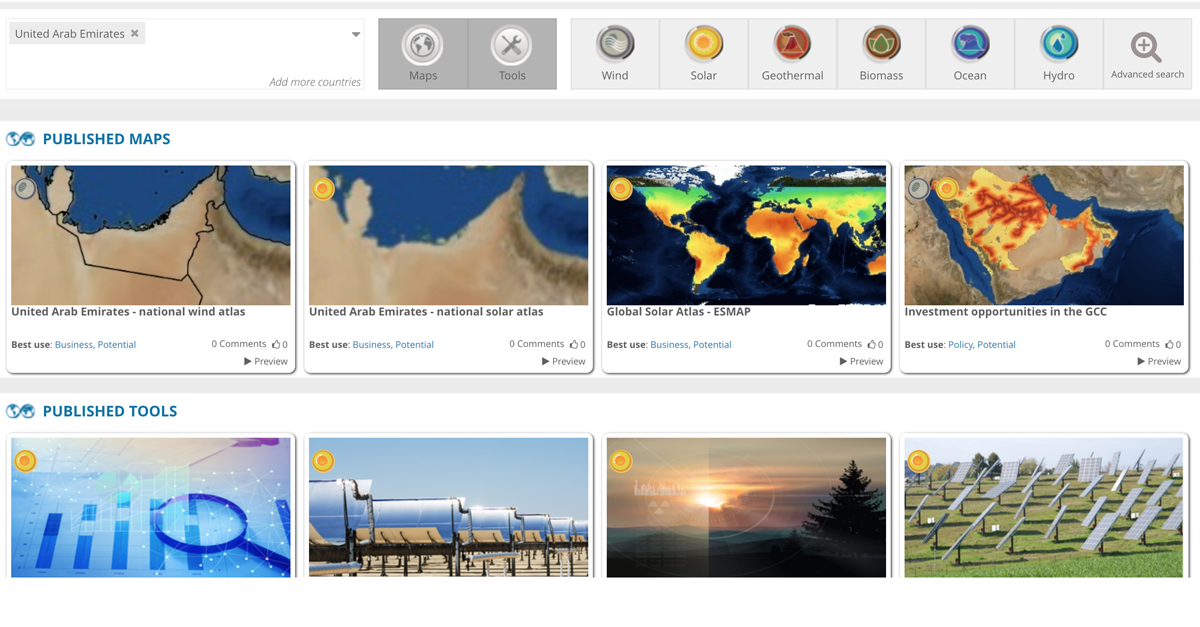The height and width of the screenshot is (627, 1200).
Task: Open the GCC investment opportunities map thumbnail
Action: tap(1044, 235)
